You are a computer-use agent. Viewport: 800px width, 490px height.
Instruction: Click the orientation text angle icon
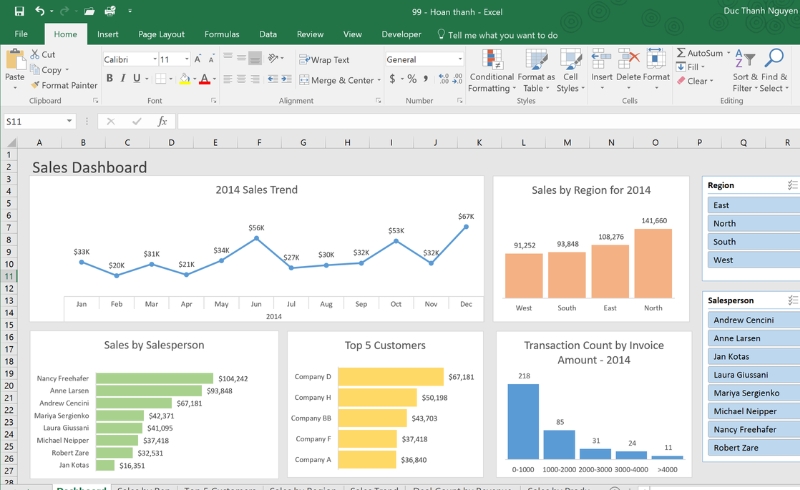coord(274,58)
